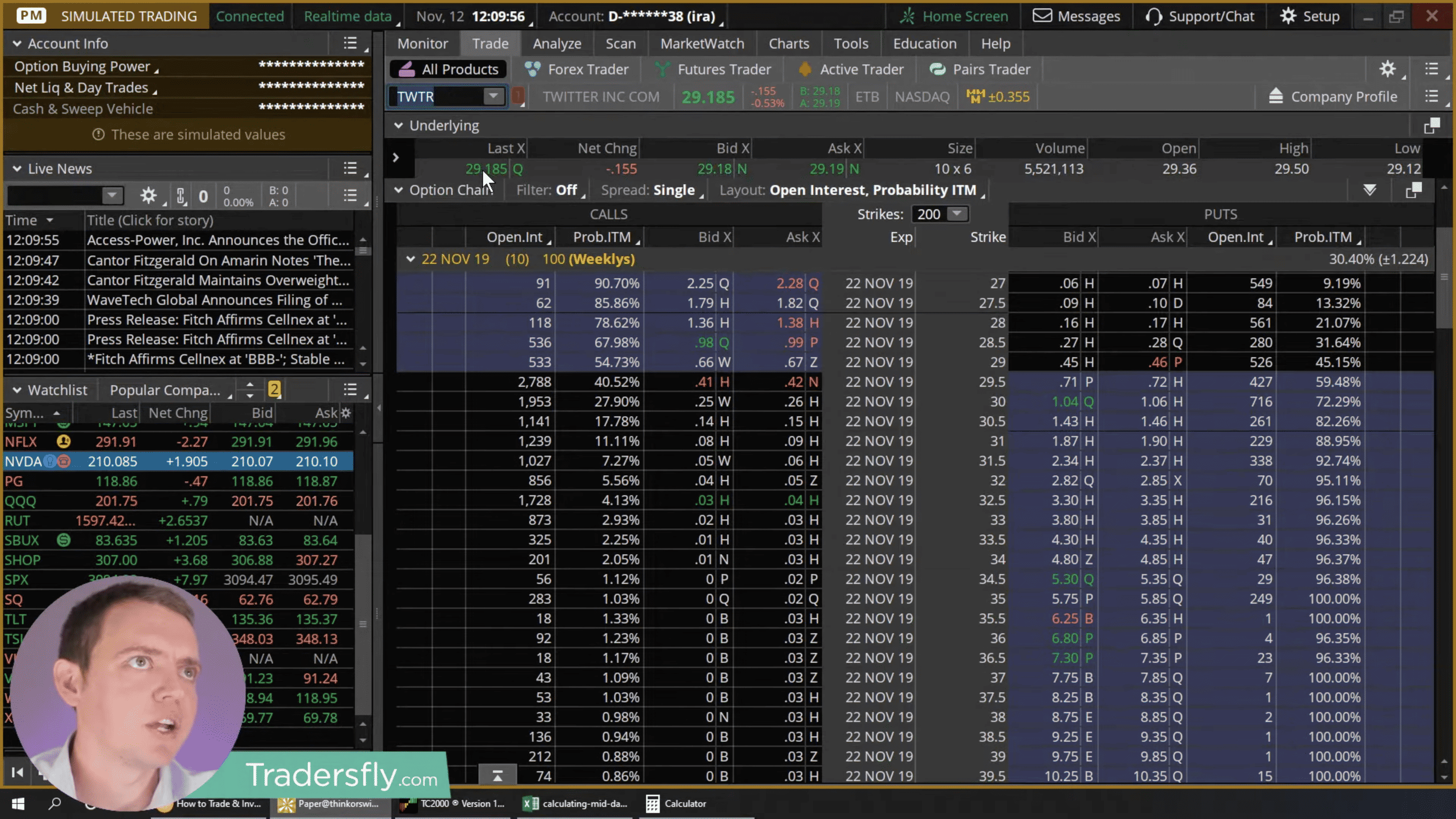Open Calculator from the taskbar
Screen dimensions: 1456x819
tap(676, 803)
